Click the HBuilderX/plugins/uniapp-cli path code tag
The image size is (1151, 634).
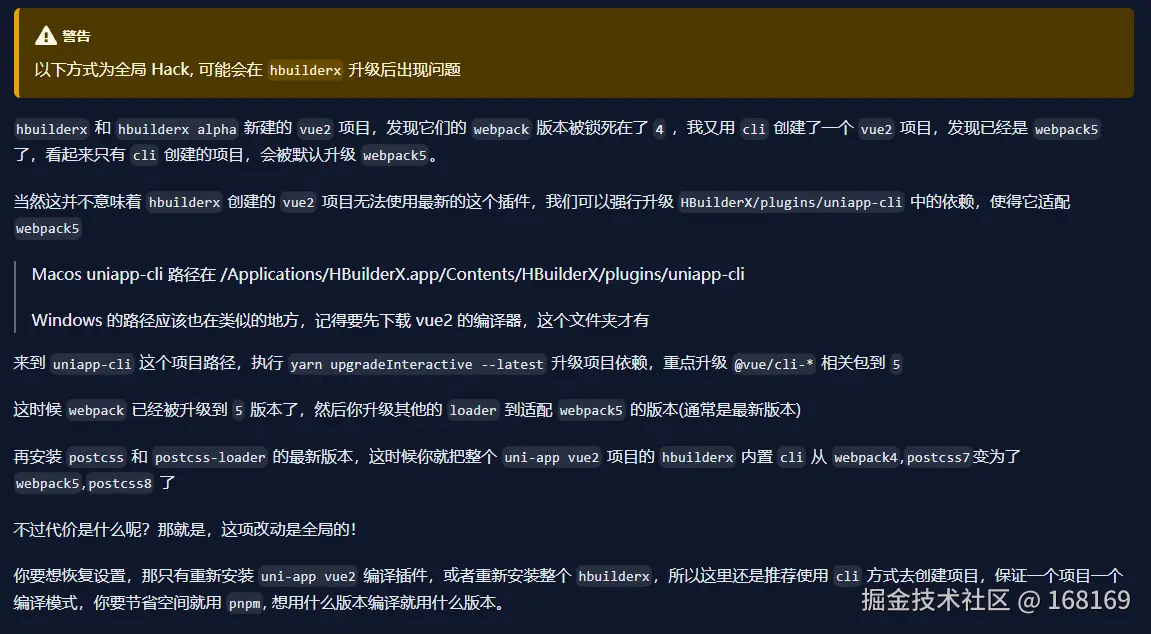pyautogui.click(x=791, y=201)
